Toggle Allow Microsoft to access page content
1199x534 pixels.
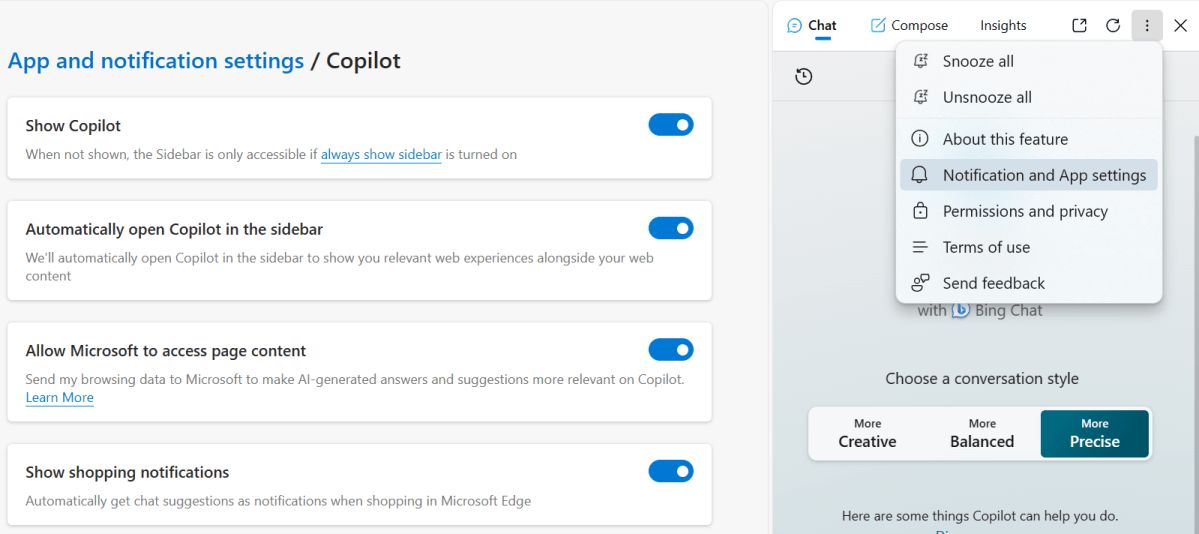click(670, 350)
